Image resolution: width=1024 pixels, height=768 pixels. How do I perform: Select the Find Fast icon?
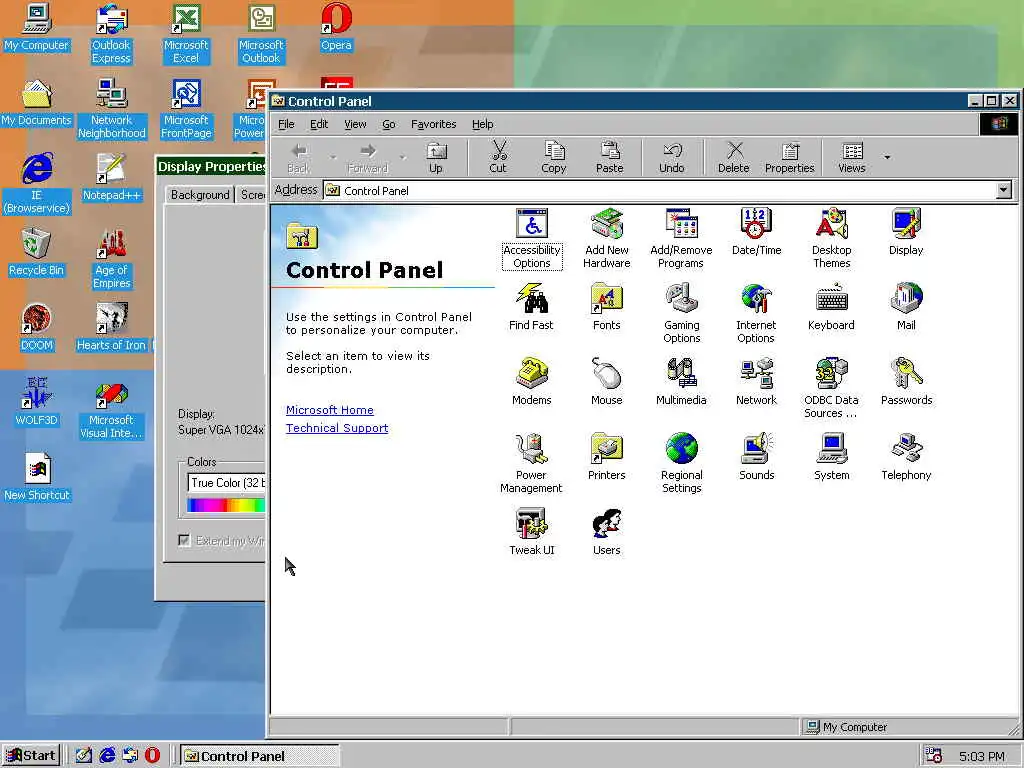[531, 307]
